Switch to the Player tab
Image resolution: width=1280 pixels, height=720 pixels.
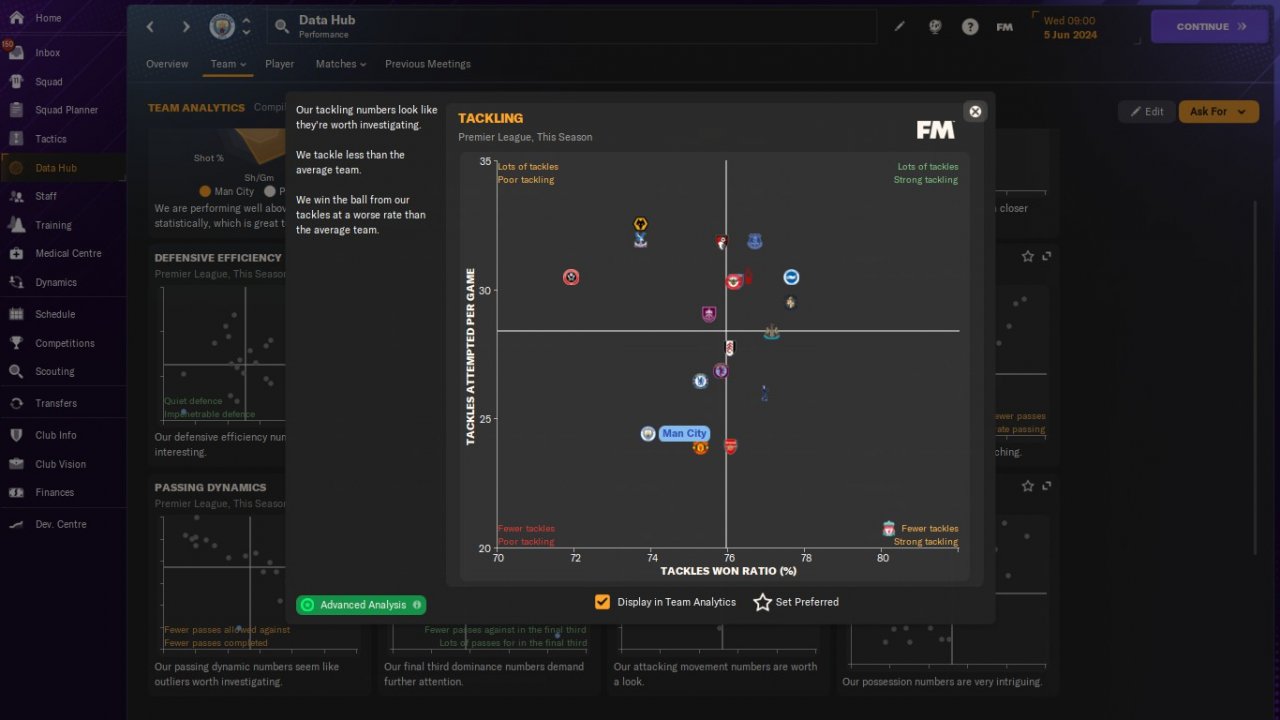(x=280, y=64)
